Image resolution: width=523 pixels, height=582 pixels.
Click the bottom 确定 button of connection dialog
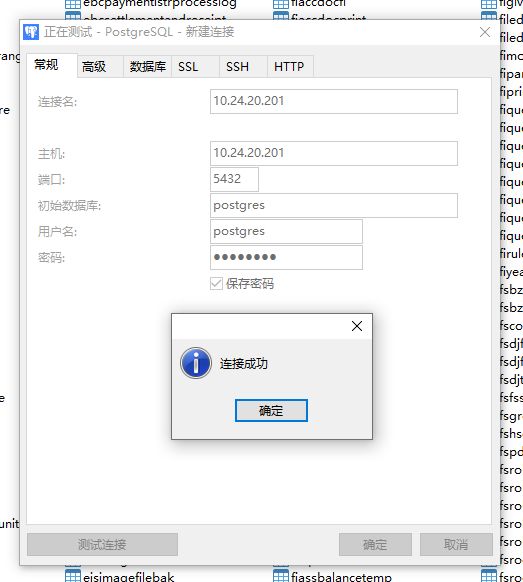pos(375,545)
